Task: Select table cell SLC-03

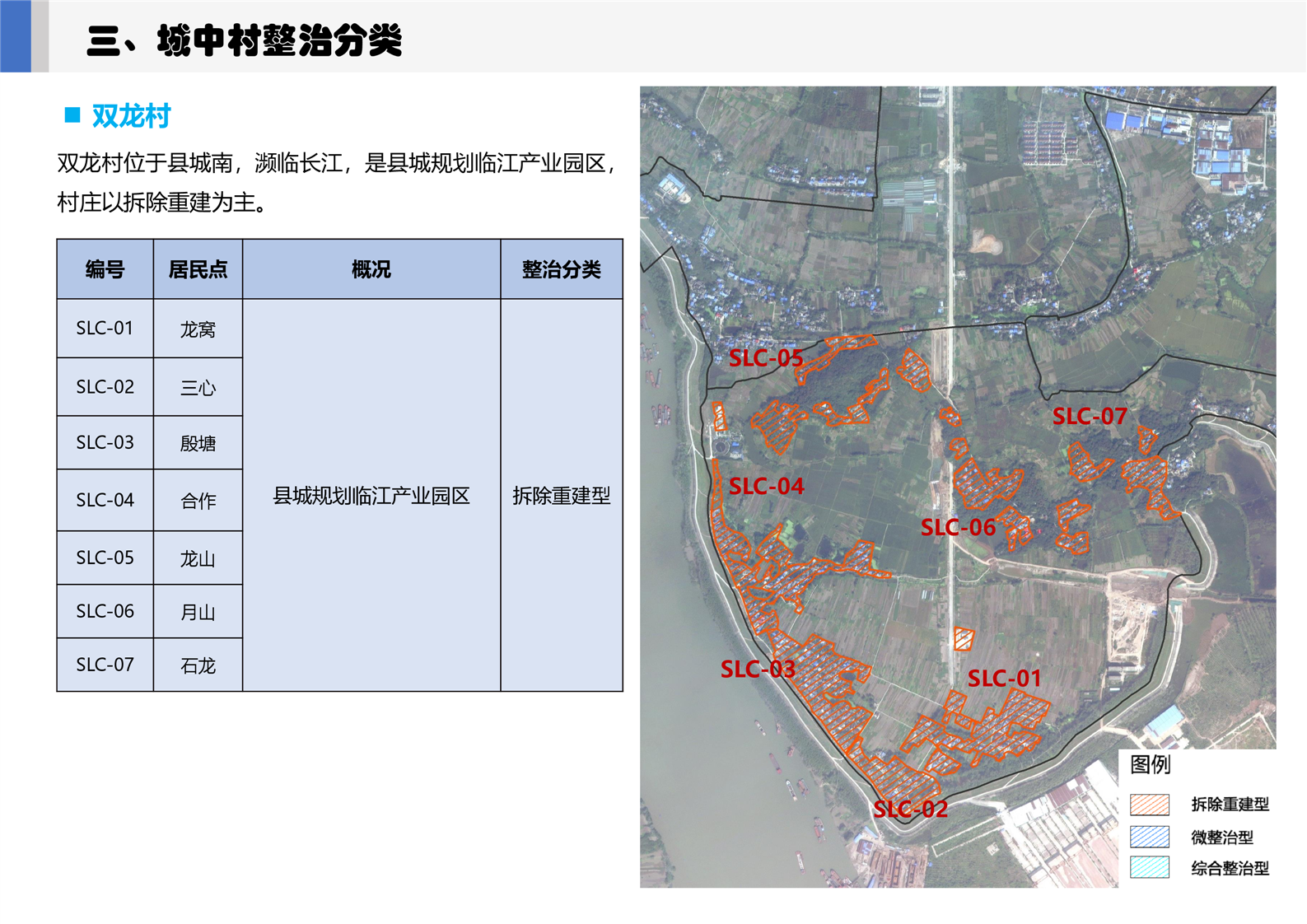Action: coord(105,442)
